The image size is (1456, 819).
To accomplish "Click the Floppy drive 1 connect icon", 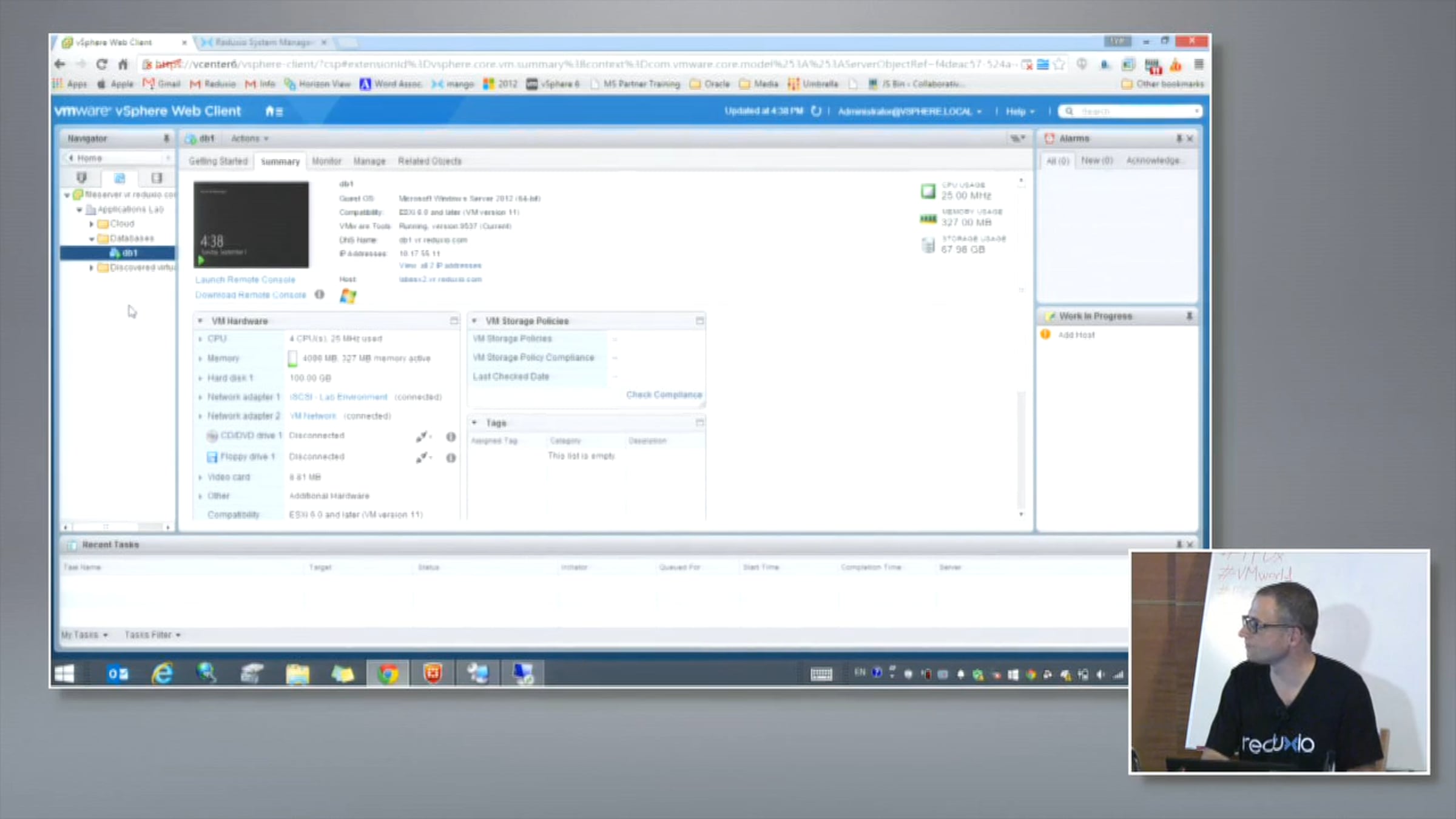I will tap(423, 457).
